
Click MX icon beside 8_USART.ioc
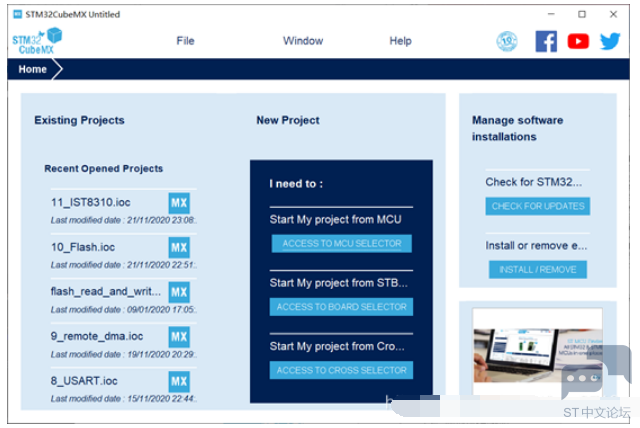[x=179, y=381]
